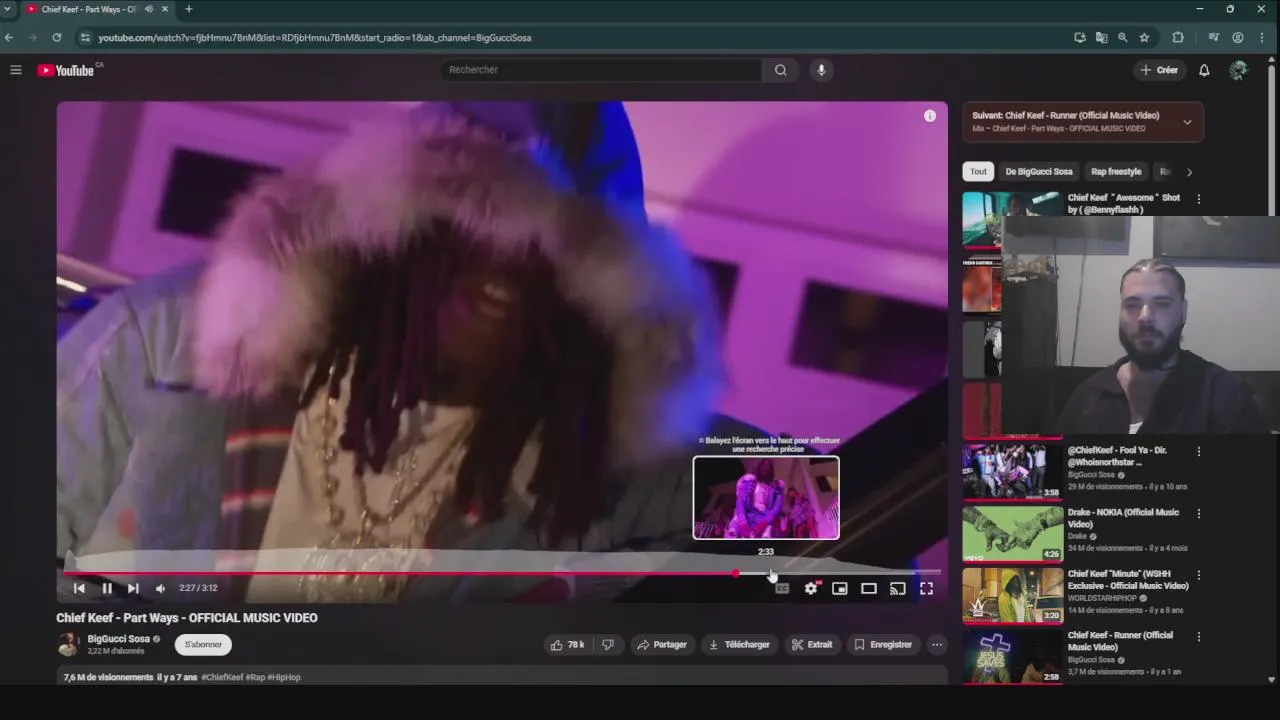This screenshot has height=720, width=1280.
Task: Switch to theater mode
Action: click(x=869, y=588)
